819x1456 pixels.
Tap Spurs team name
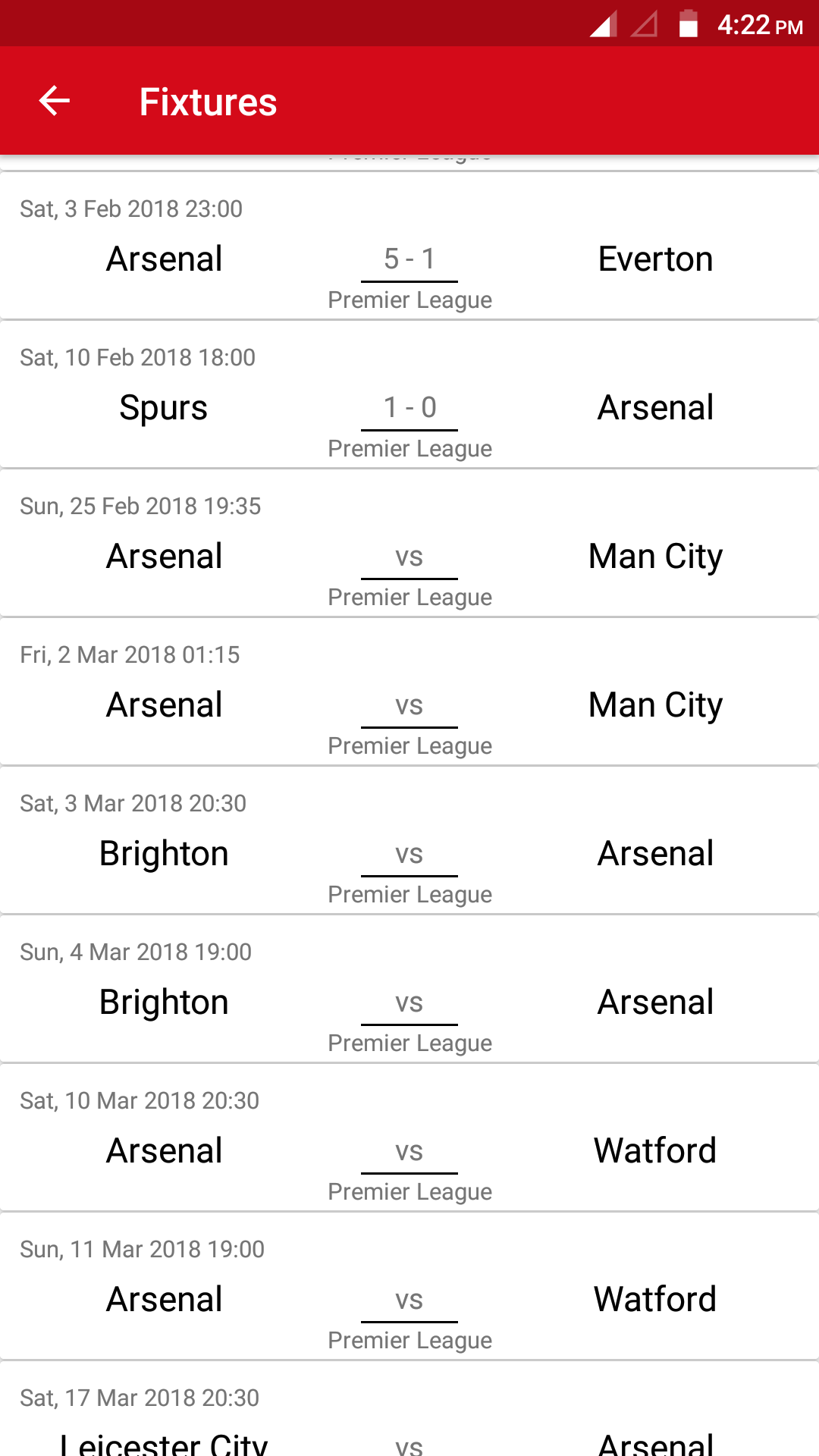(x=164, y=408)
